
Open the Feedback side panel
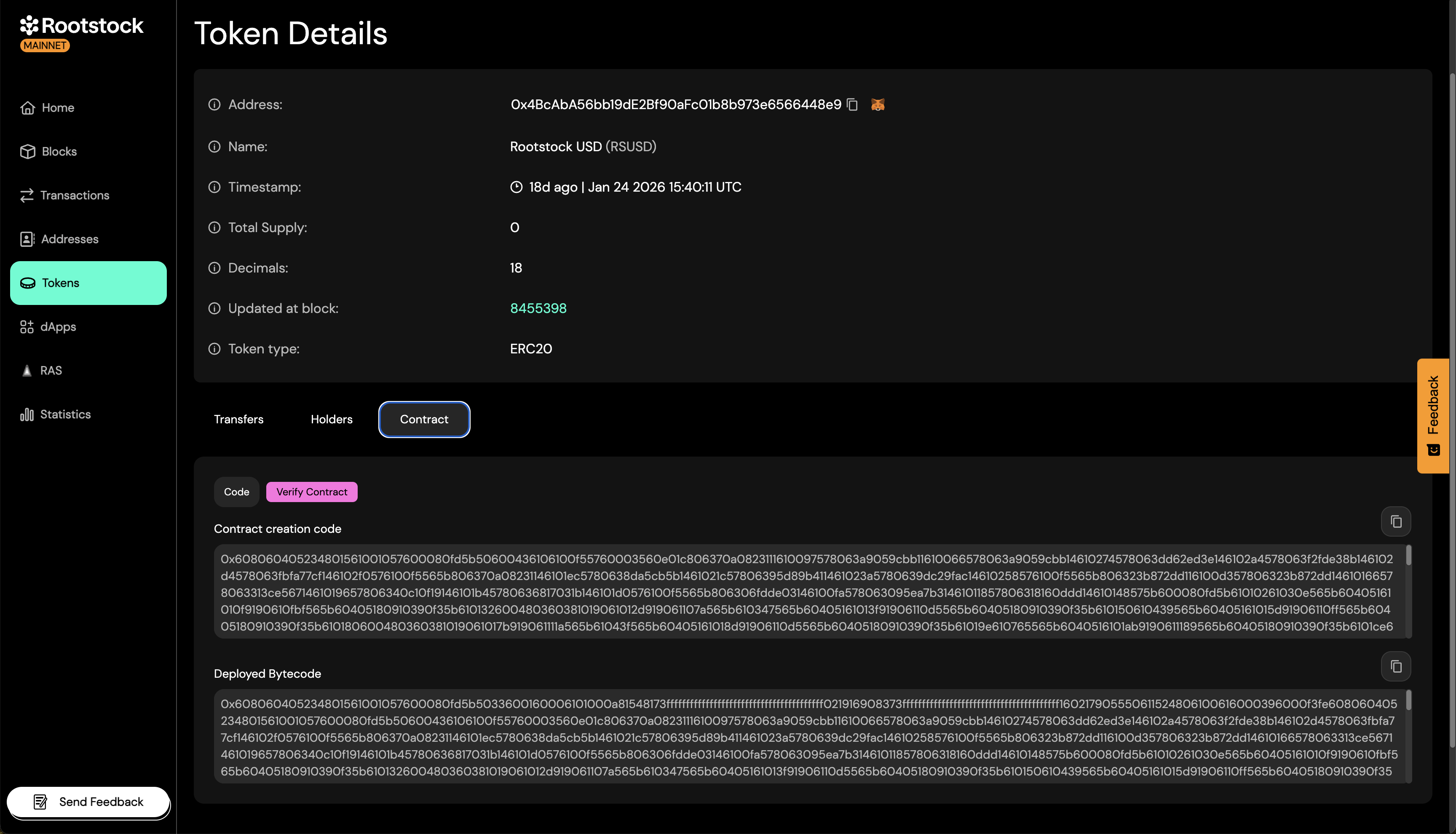click(x=1434, y=415)
